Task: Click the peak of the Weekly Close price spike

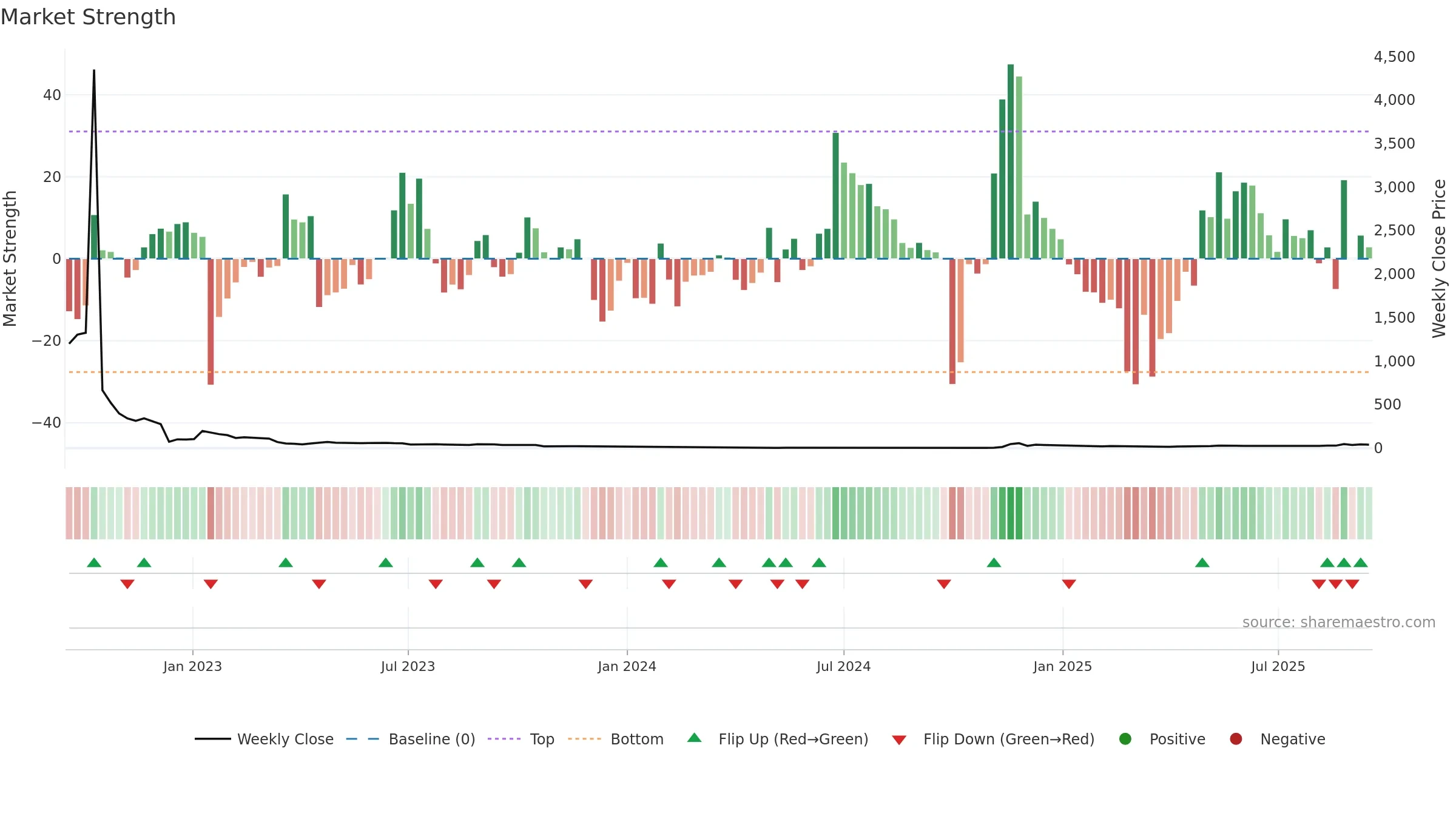Action: point(94,70)
